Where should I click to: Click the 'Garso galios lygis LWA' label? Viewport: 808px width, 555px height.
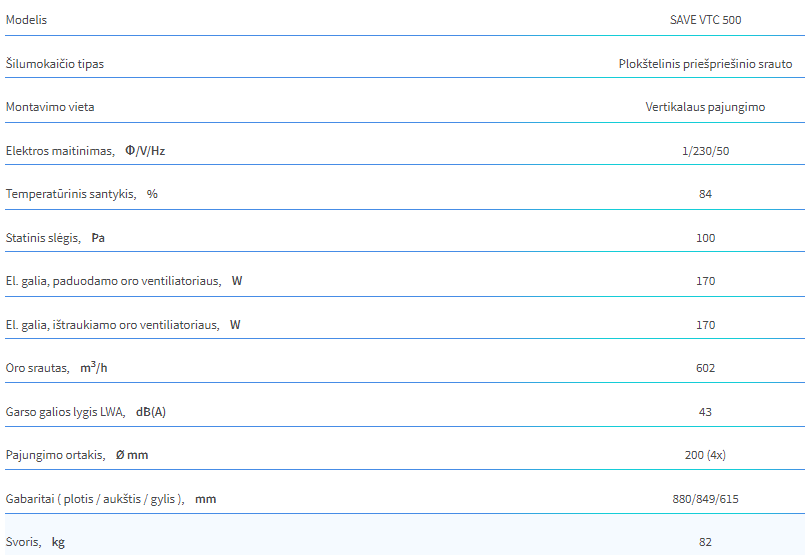click(65, 412)
